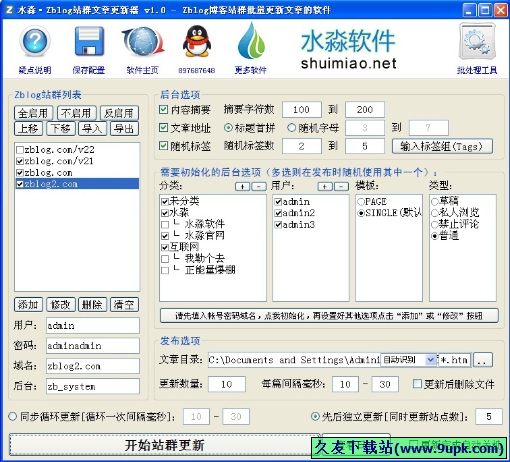Click the 下移 move down button
Image resolution: width=510 pixels, height=462 pixels.
pos(61,129)
